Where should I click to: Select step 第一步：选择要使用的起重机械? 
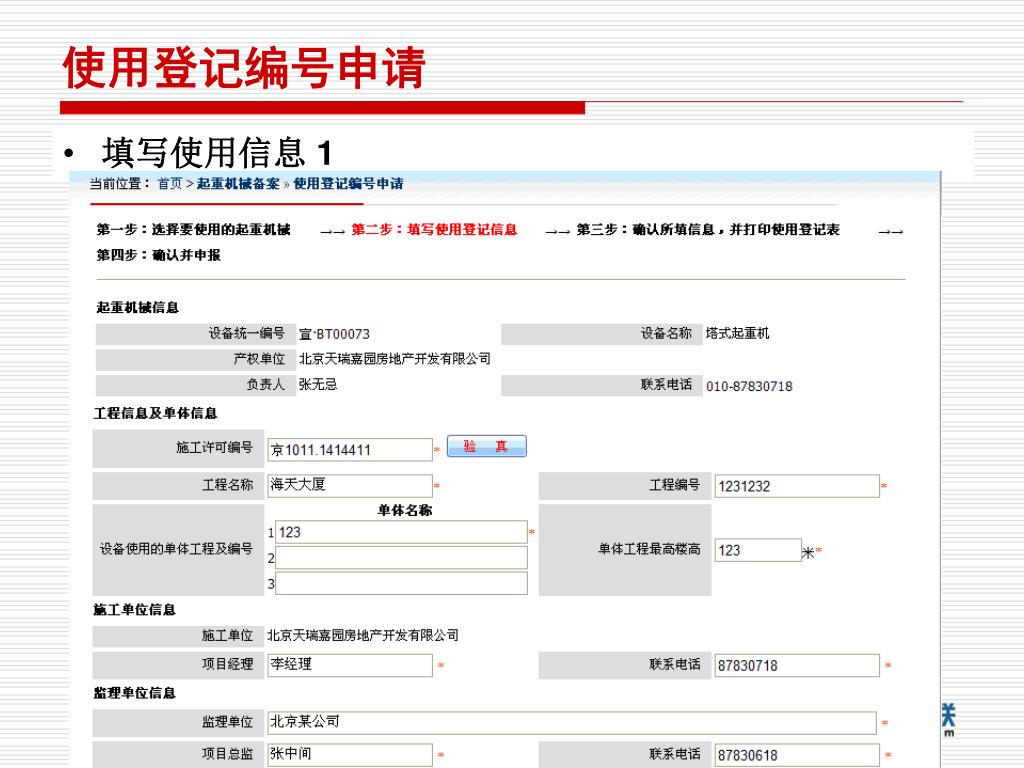point(193,230)
